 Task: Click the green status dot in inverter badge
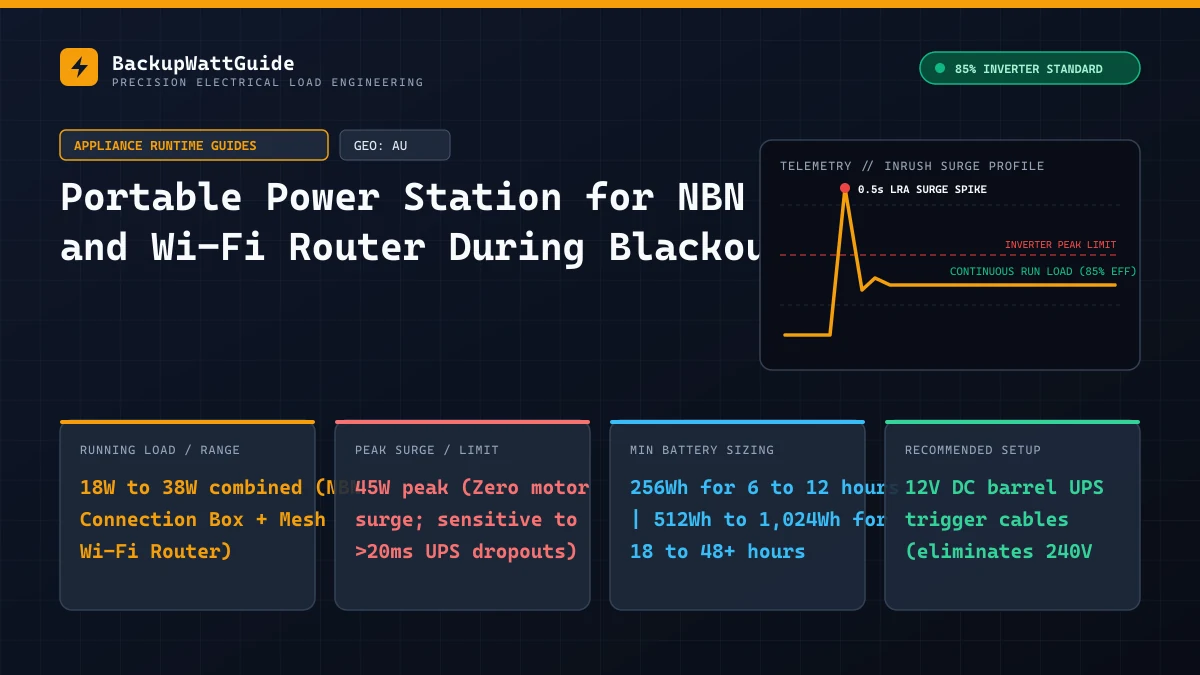coord(940,68)
